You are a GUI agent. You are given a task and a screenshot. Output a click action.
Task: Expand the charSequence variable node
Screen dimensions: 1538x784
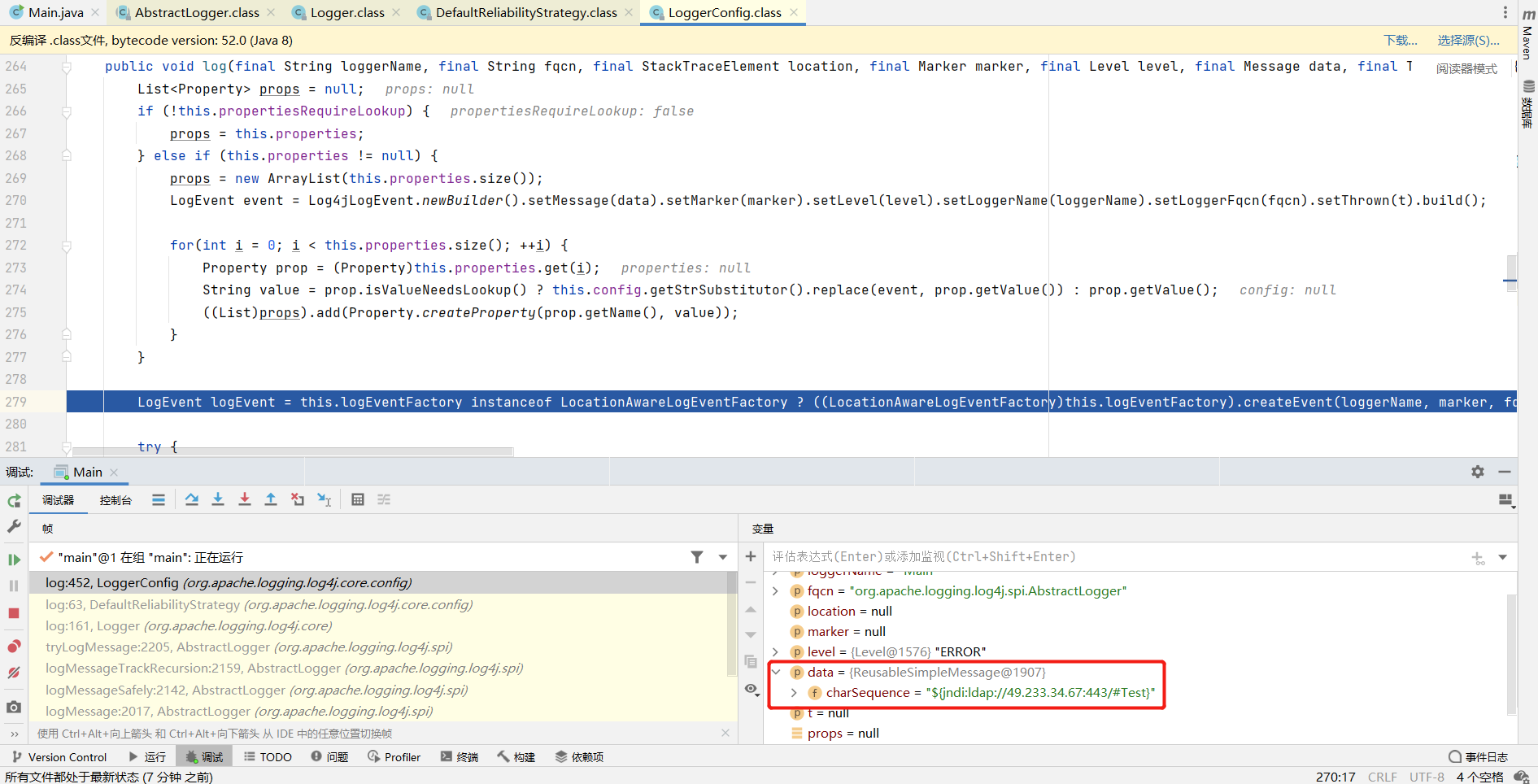(x=794, y=692)
